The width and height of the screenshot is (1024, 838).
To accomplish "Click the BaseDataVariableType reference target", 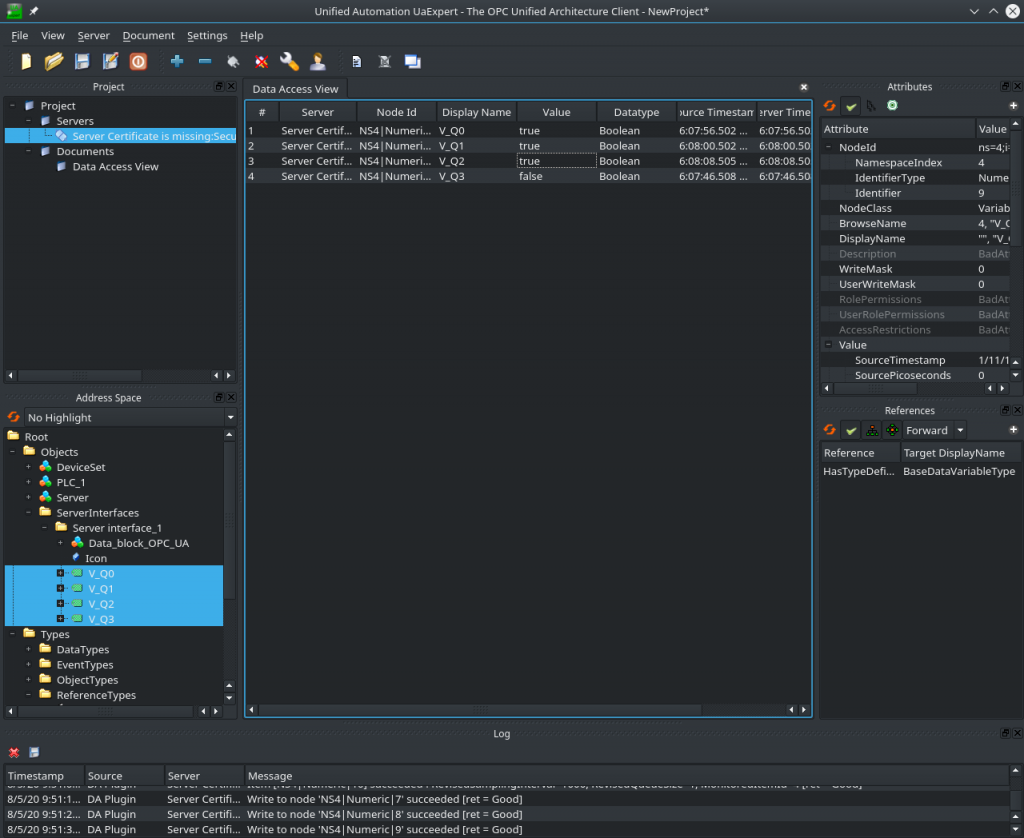I will click(x=959, y=471).
